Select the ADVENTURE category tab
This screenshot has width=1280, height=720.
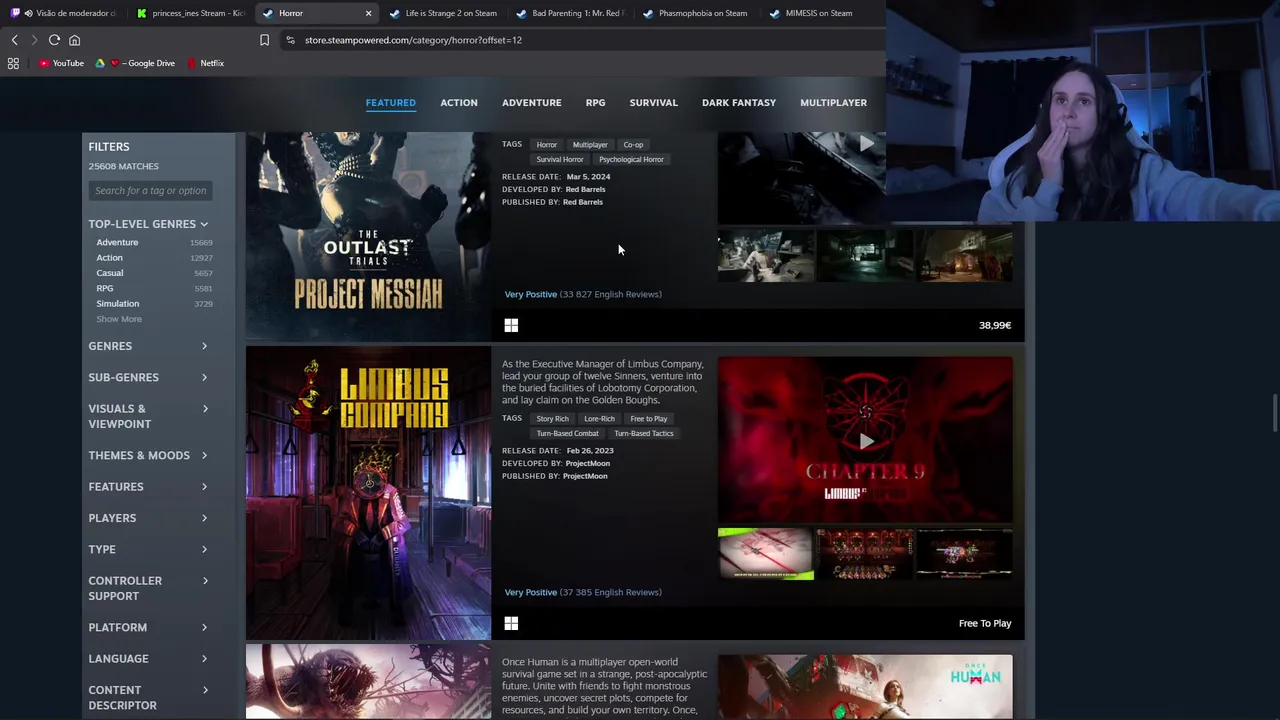[531, 102]
